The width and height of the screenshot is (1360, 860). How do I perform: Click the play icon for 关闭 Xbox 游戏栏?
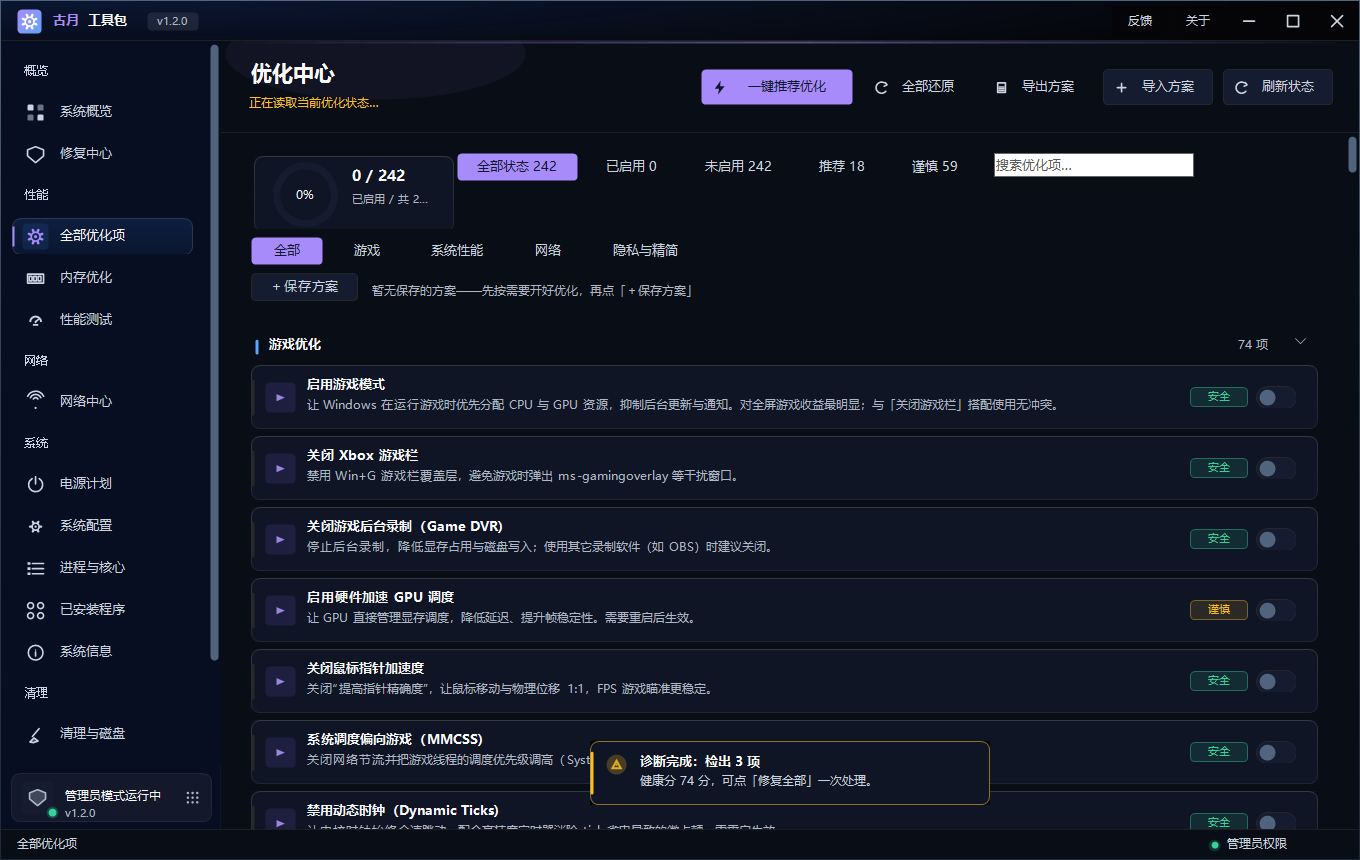[280, 468]
